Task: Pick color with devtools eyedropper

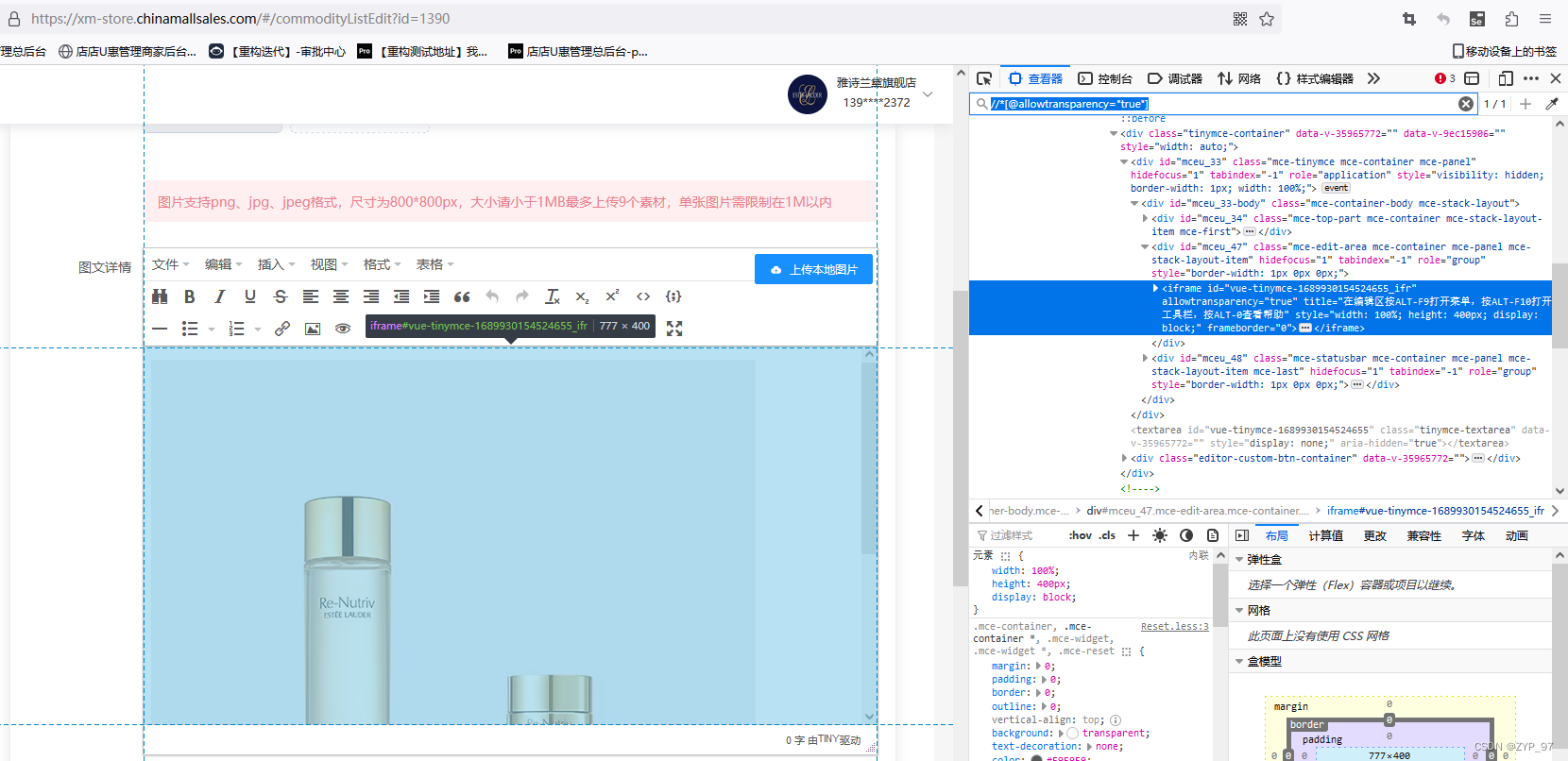Action: pyautogui.click(x=1551, y=104)
